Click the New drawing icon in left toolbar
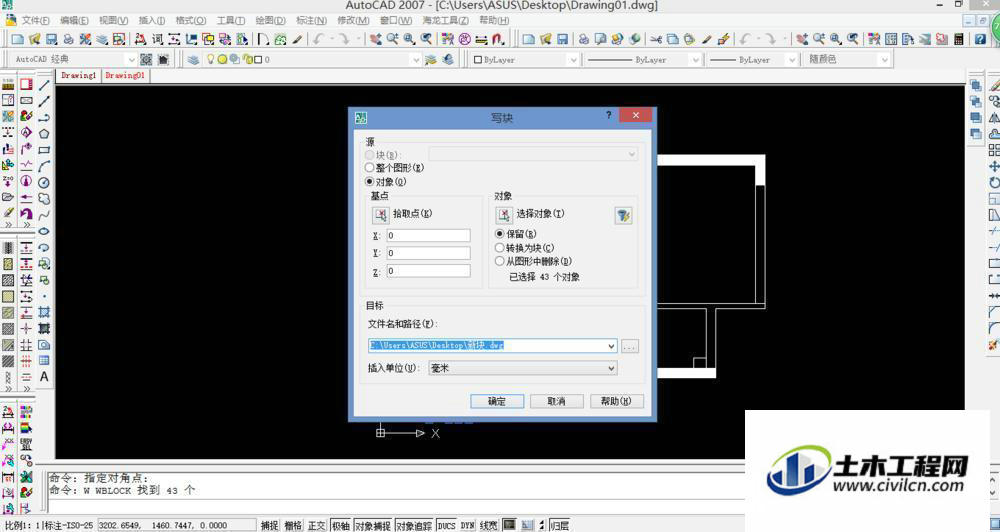 pyautogui.click(x=18, y=40)
